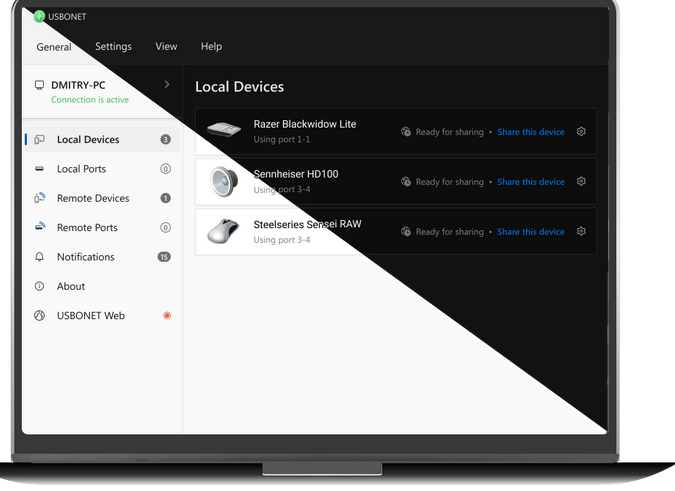This screenshot has height=491, width=675.
Task: Expand the DMITRY-PC connection chevron
Action: pos(167,85)
